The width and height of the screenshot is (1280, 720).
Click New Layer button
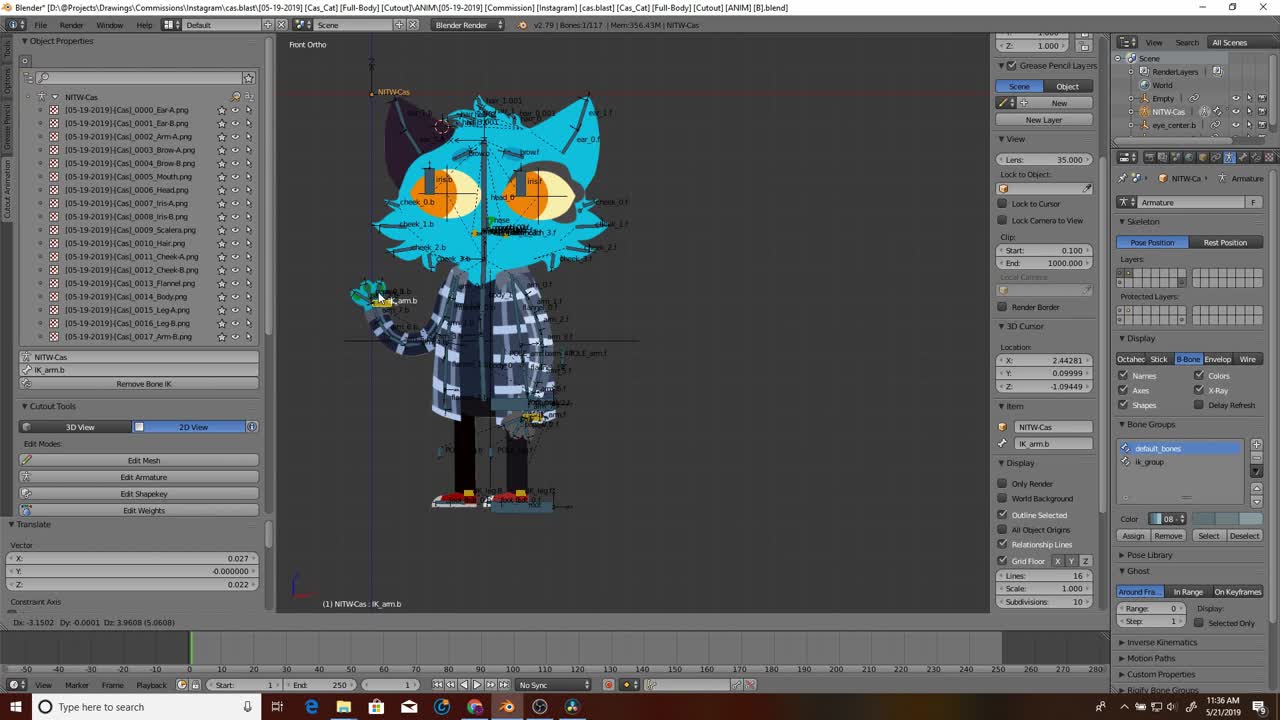pyautogui.click(x=1044, y=120)
